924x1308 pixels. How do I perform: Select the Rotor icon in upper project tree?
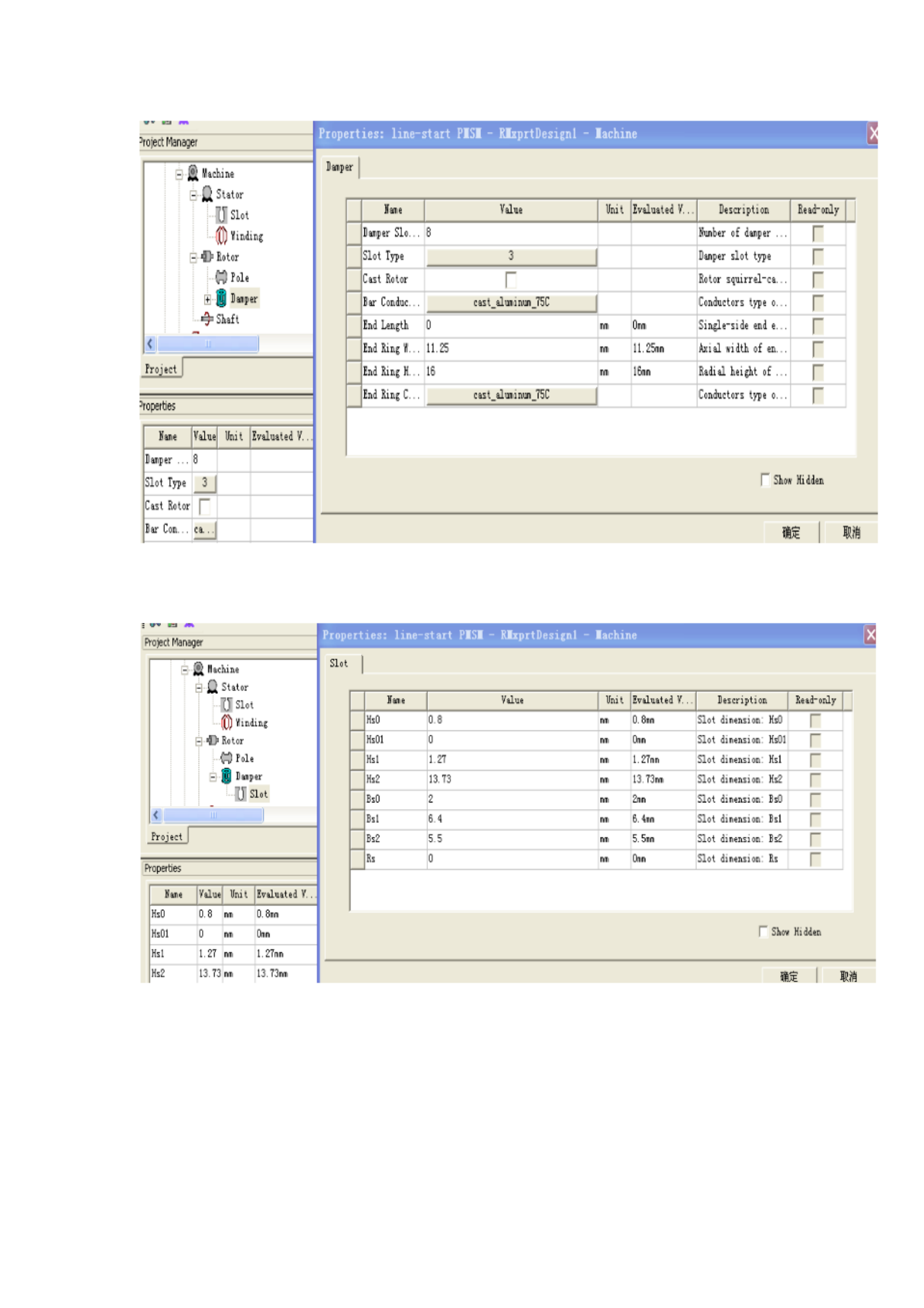pyautogui.click(x=207, y=256)
